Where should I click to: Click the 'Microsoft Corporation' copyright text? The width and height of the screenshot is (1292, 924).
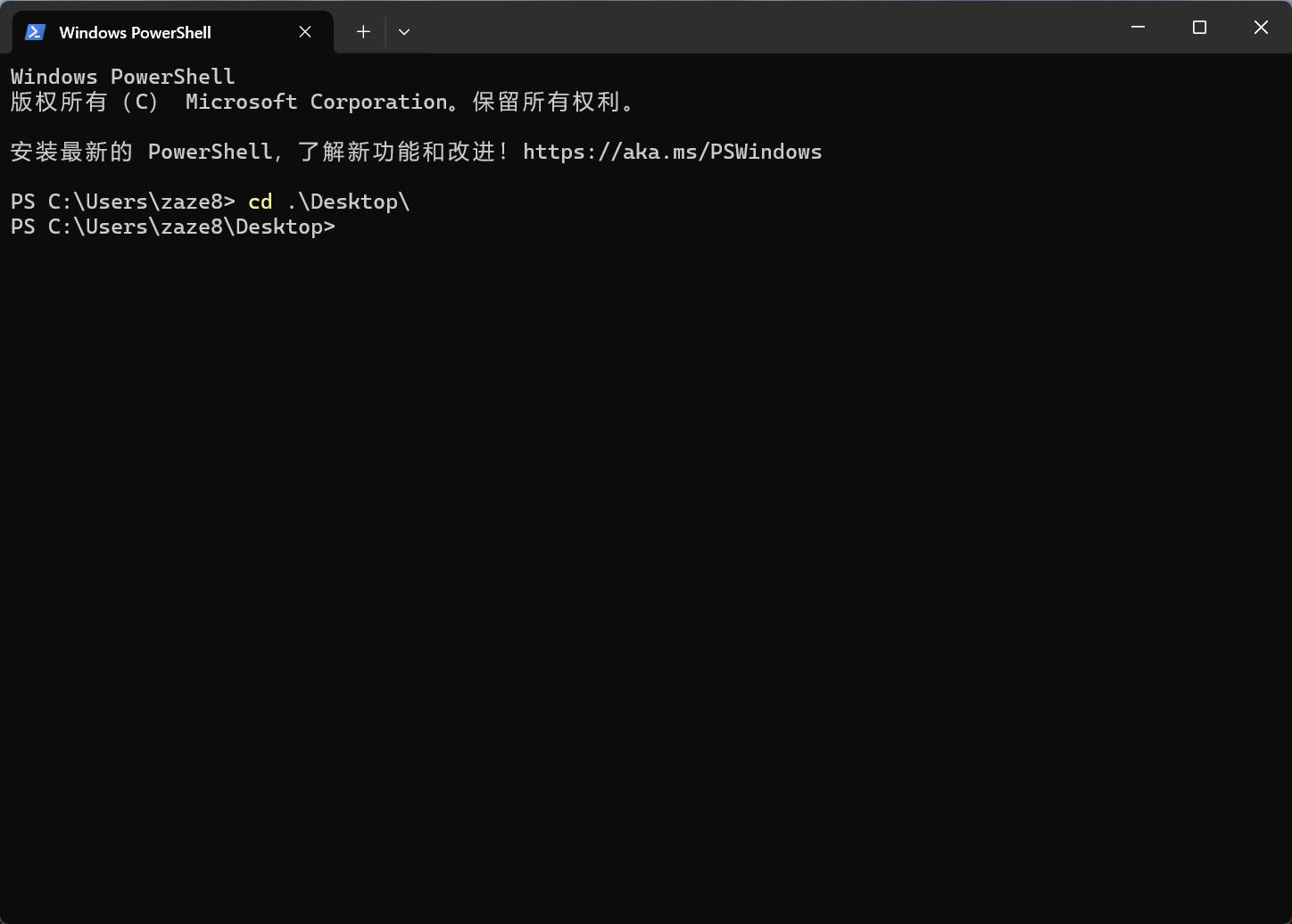[x=316, y=102]
